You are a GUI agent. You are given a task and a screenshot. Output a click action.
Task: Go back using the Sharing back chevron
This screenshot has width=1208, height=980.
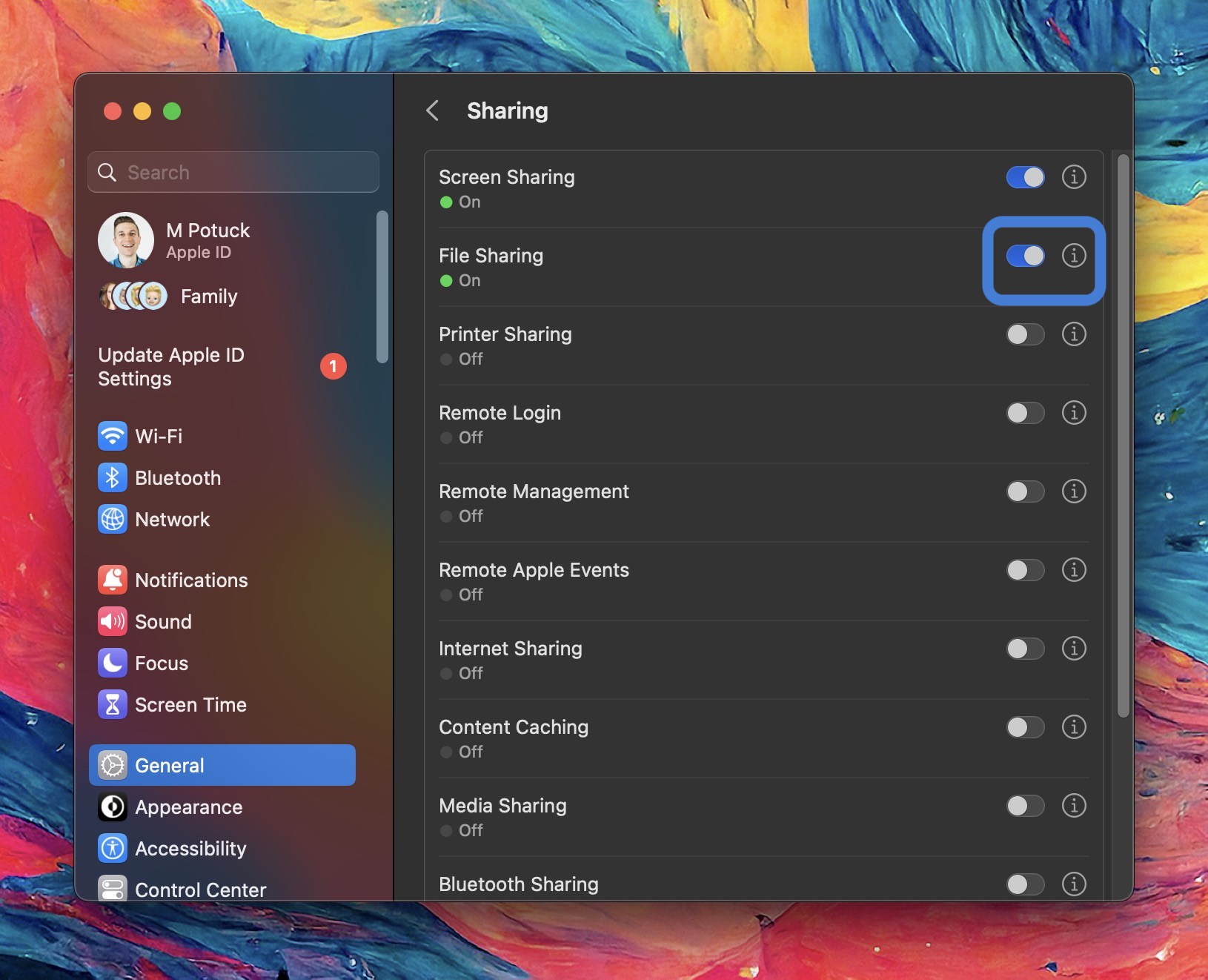click(433, 111)
